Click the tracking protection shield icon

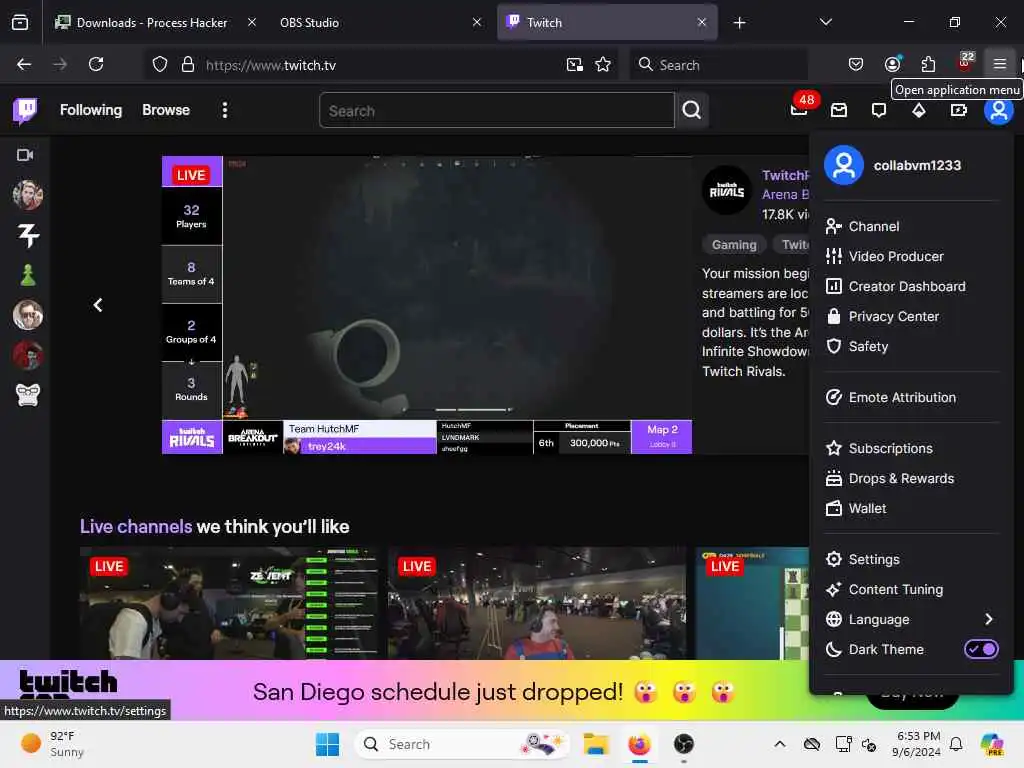click(x=160, y=64)
